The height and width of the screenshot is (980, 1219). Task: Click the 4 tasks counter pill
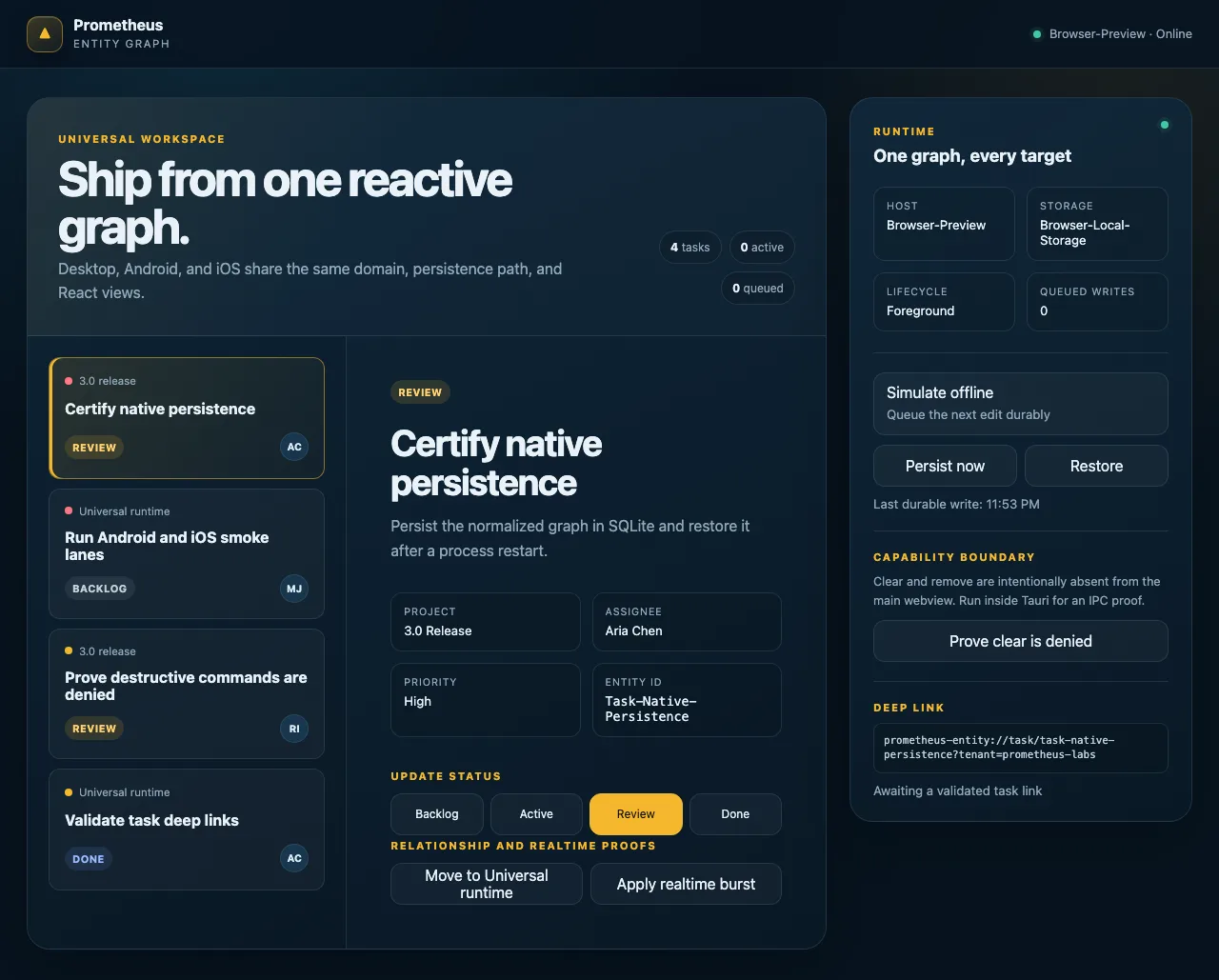(x=690, y=248)
